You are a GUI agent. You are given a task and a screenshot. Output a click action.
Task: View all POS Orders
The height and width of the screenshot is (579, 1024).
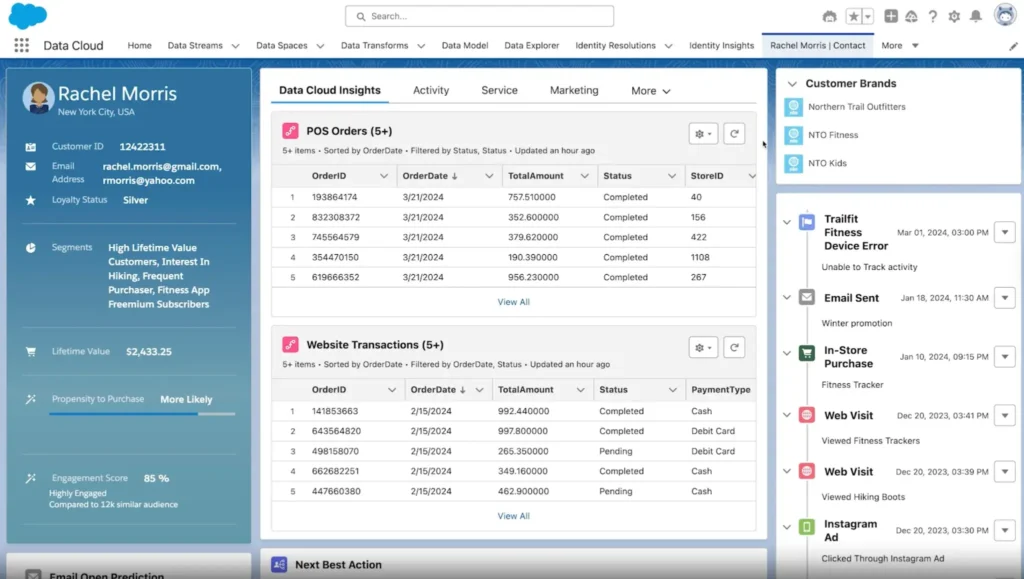[513, 302]
